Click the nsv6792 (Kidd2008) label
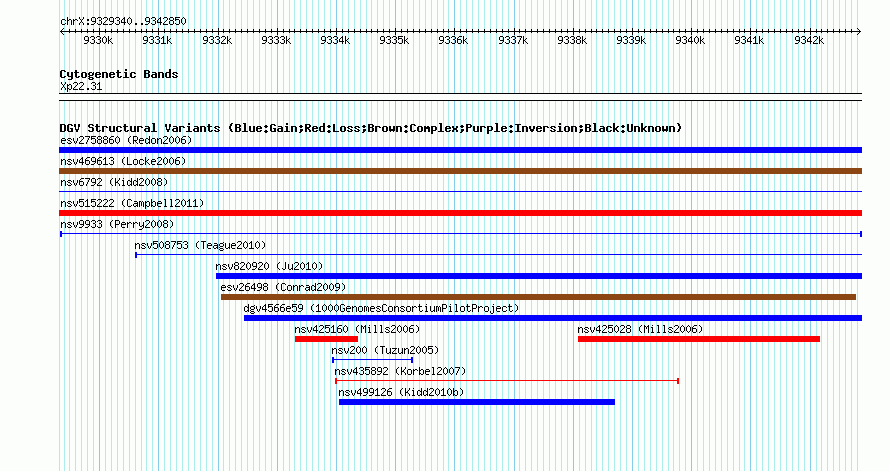Viewport: 890px width, 471px height. pos(114,182)
